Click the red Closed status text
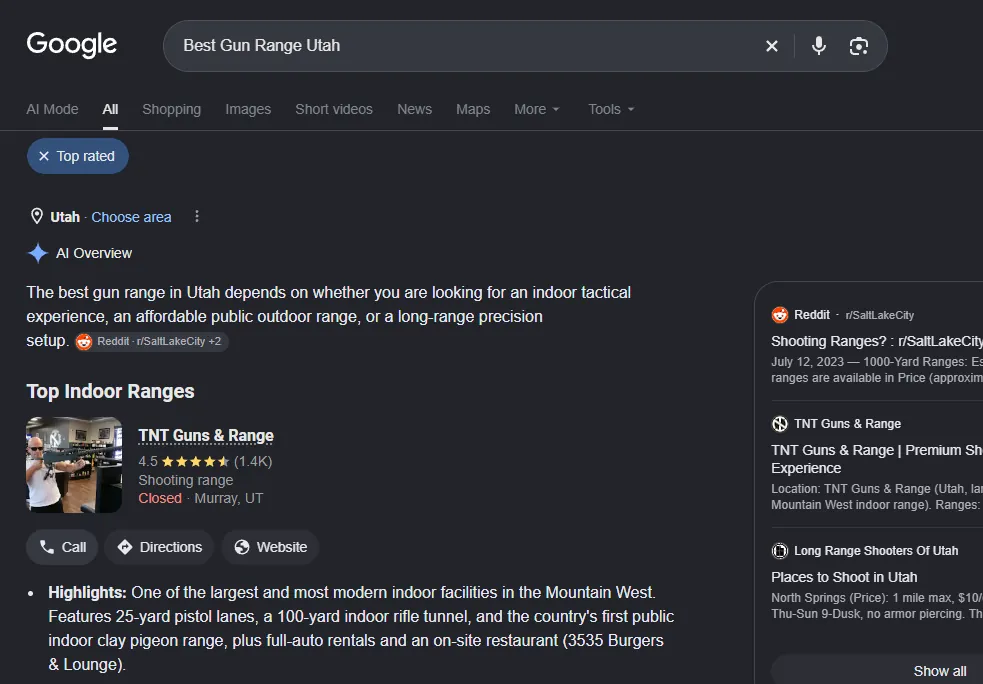Screen dimensions: 983x684 coord(160,498)
